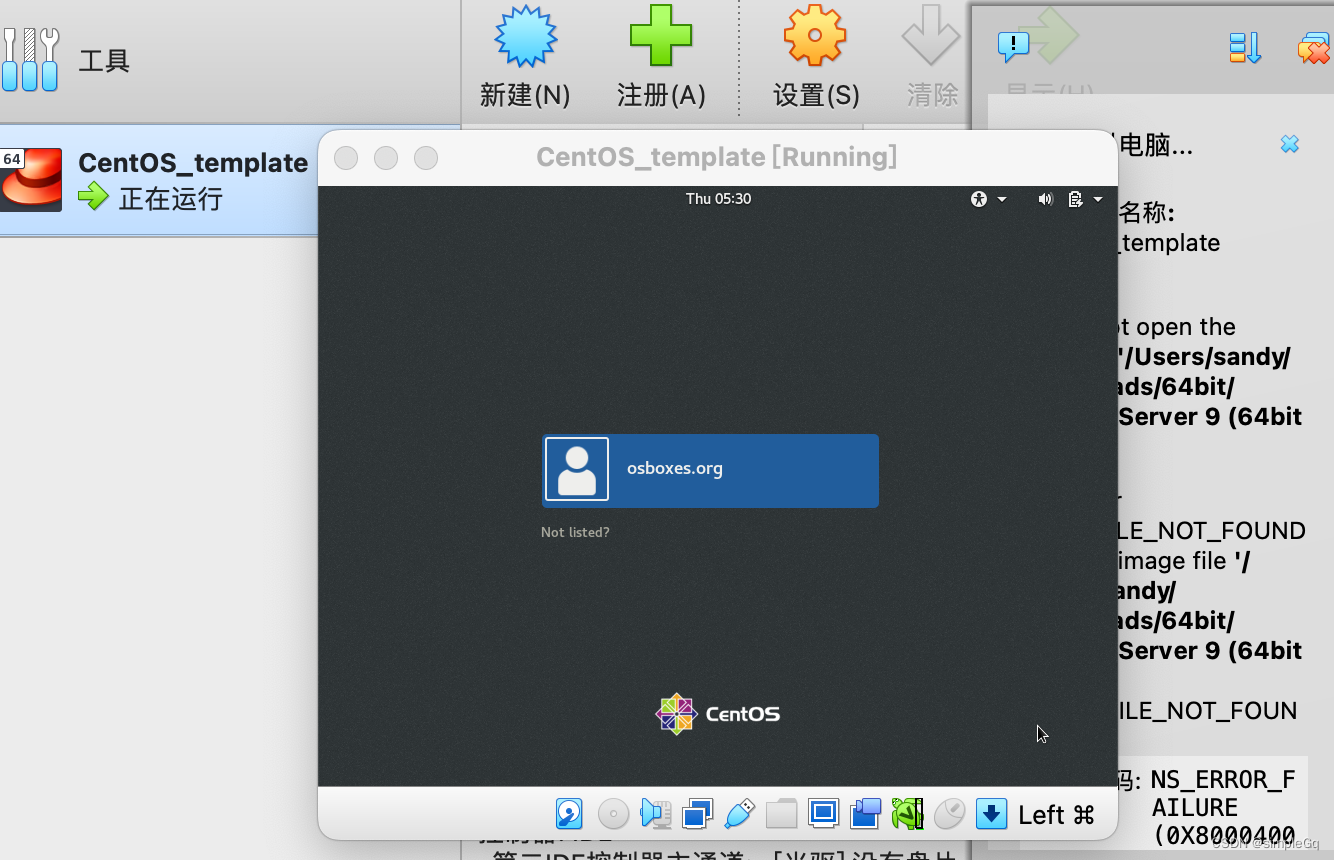Click the Register (注册) green plus icon
The image size is (1334, 860).
point(661,36)
